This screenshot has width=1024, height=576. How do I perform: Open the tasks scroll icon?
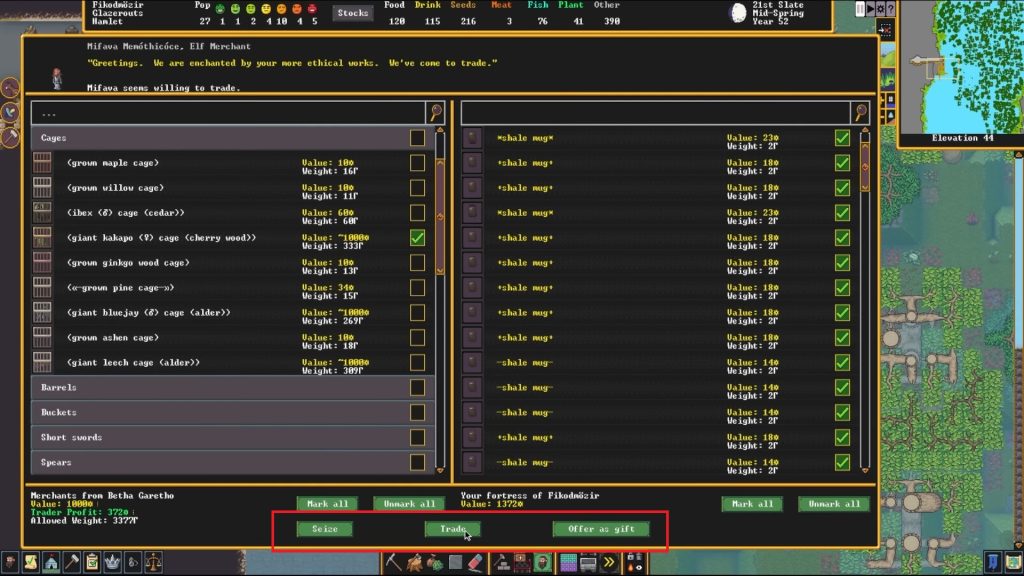31,562
